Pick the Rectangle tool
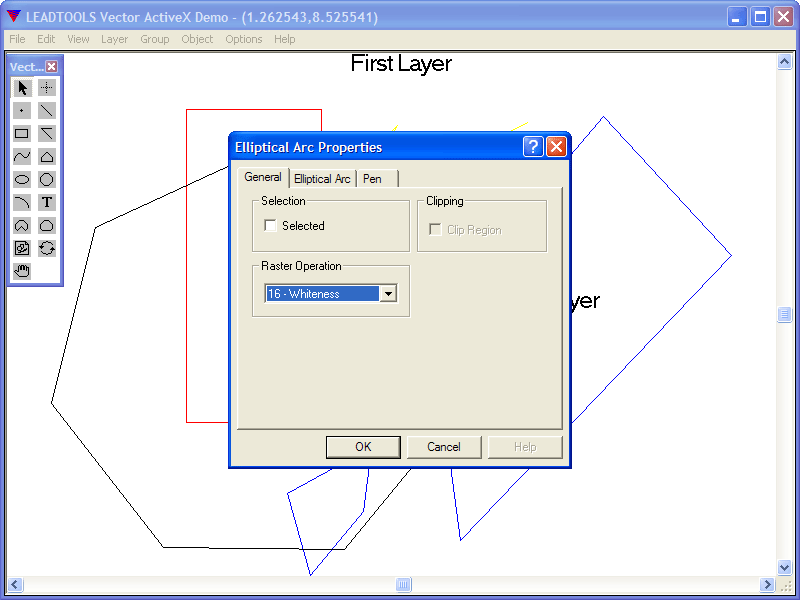This screenshot has height=600, width=800. click(22, 134)
